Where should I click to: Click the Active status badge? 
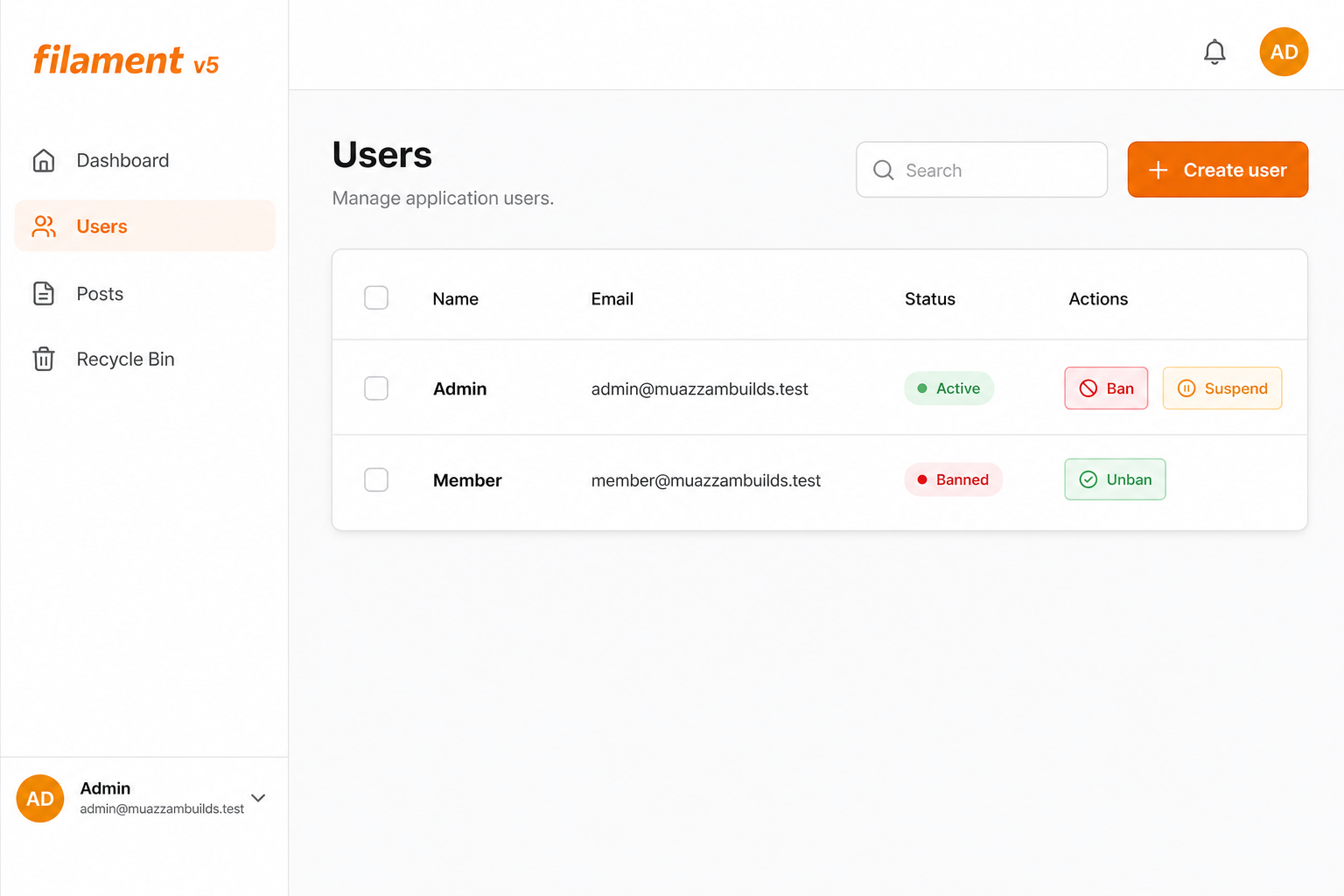point(948,388)
